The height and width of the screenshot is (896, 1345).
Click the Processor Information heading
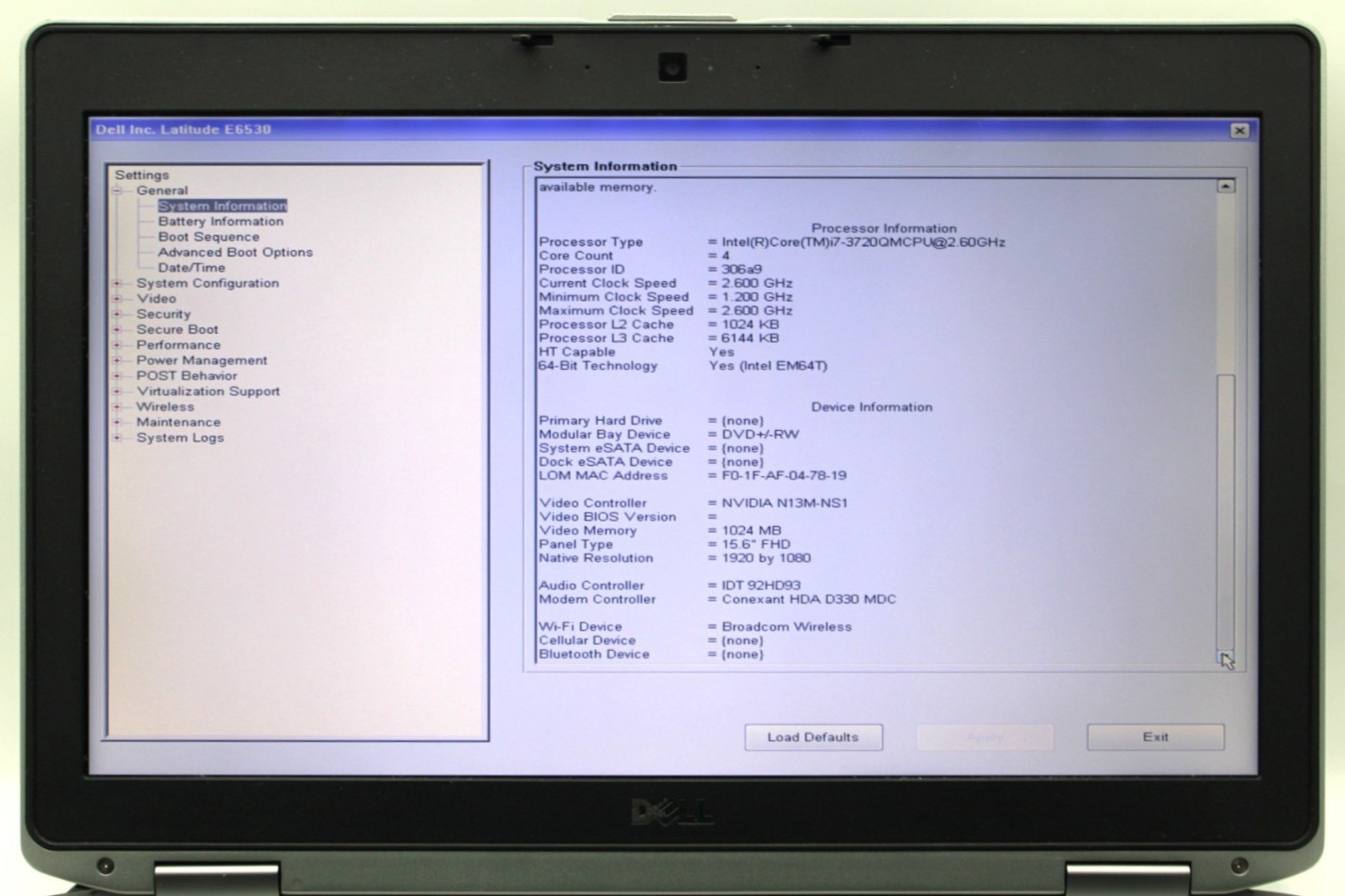tap(884, 228)
